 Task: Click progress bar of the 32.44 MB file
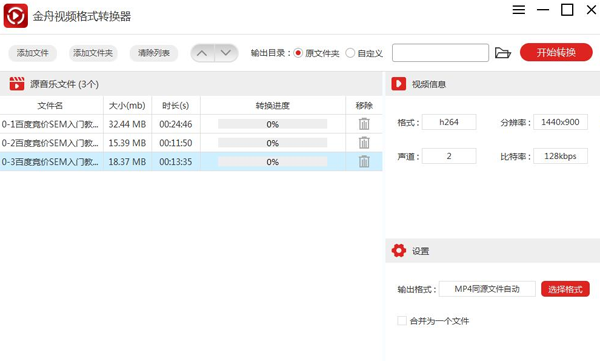tap(272, 124)
